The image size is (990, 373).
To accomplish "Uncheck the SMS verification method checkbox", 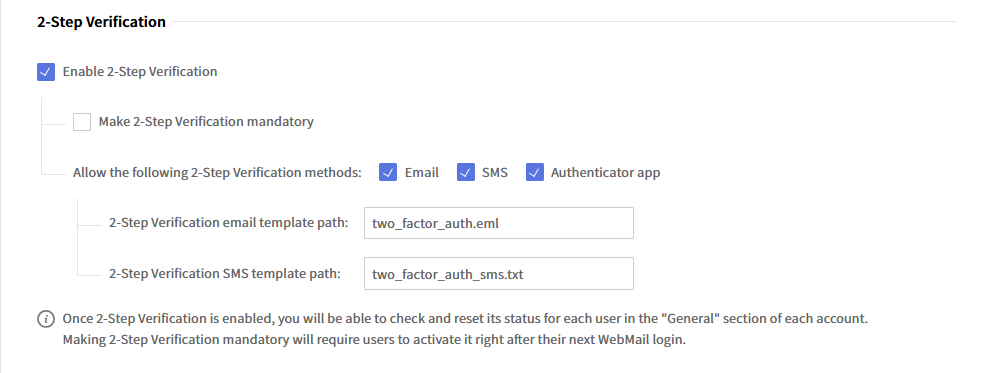I will coord(465,172).
